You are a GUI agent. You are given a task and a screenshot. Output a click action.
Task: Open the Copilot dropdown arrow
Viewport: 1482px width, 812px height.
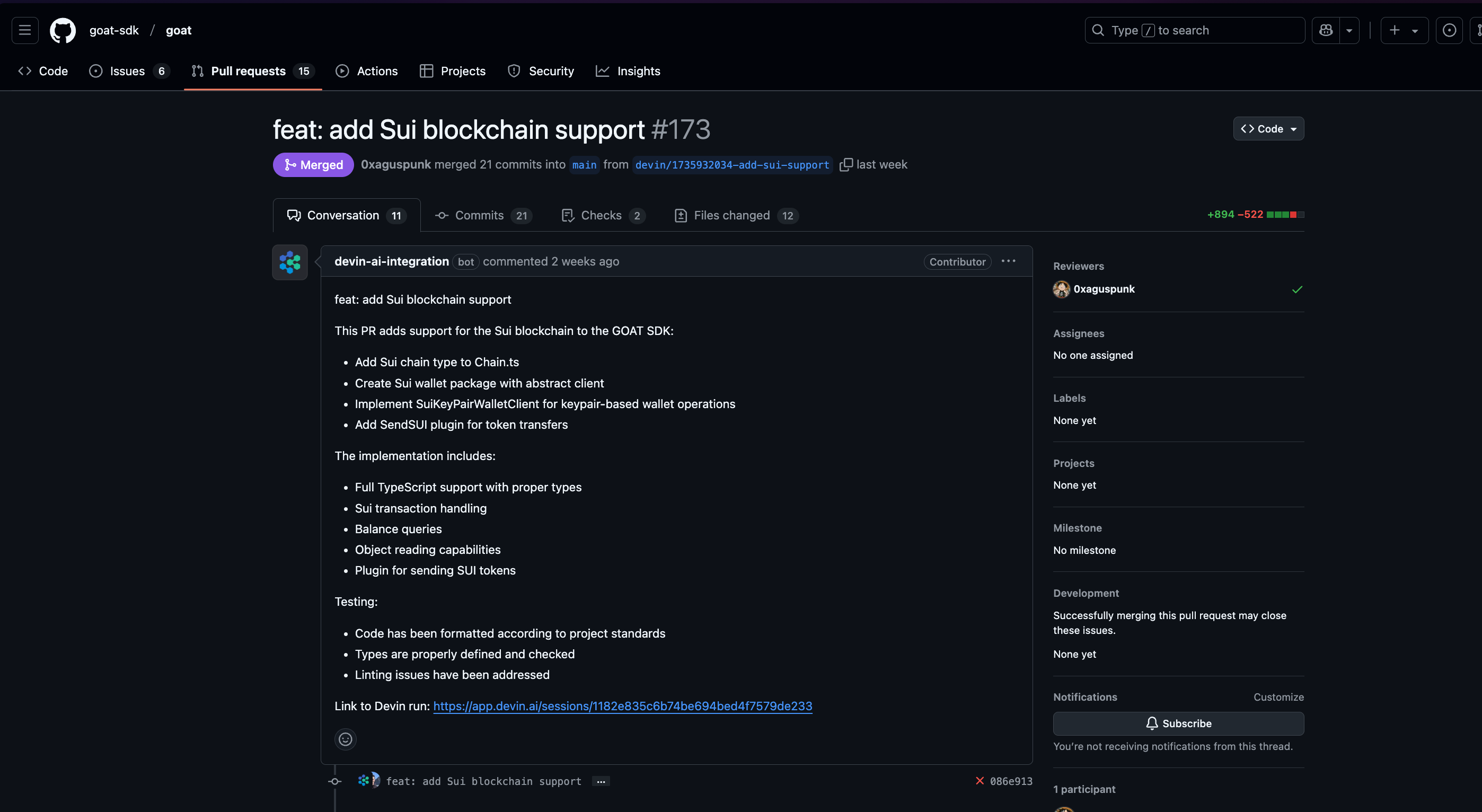click(1349, 31)
